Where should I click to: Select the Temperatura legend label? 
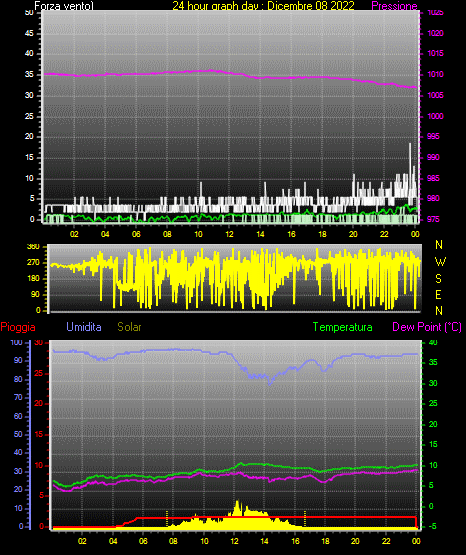click(x=342, y=327)
